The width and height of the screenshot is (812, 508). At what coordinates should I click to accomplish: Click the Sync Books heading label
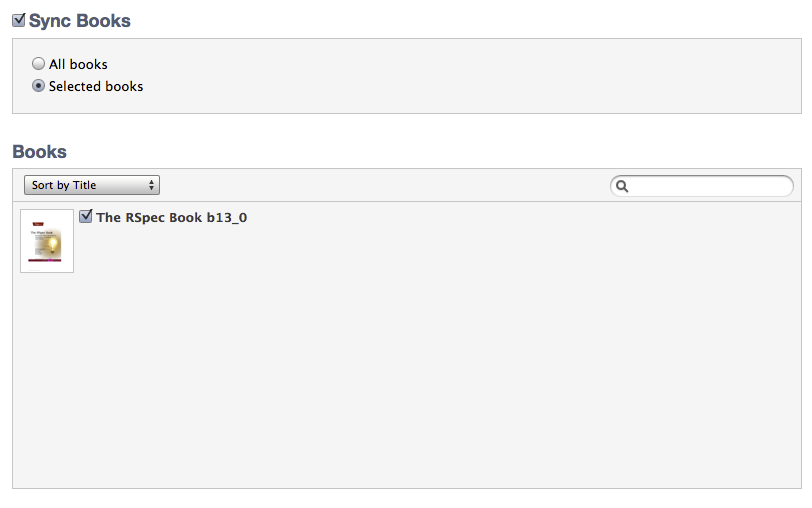click(80, 21)
